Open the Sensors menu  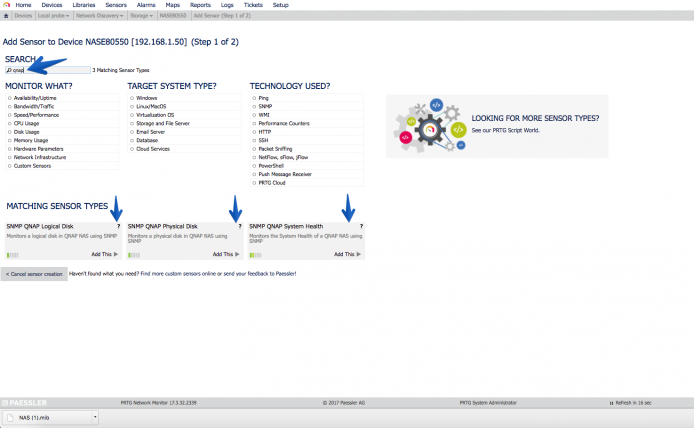point(116,5)
